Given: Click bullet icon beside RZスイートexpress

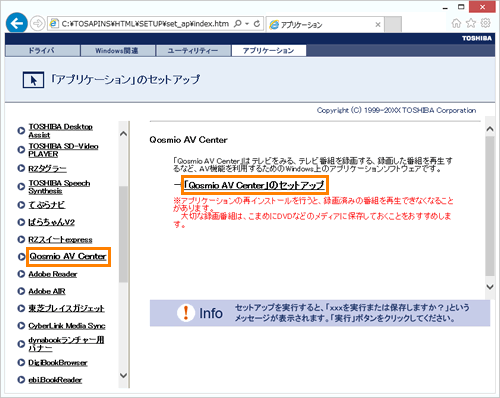Looking at the screenshot, I should point(21,239).
